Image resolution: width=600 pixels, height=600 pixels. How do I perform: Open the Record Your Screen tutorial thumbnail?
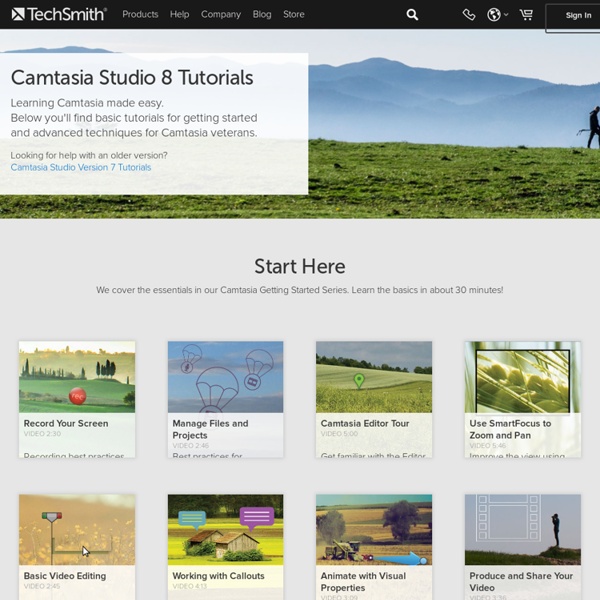tap(77, 377)
